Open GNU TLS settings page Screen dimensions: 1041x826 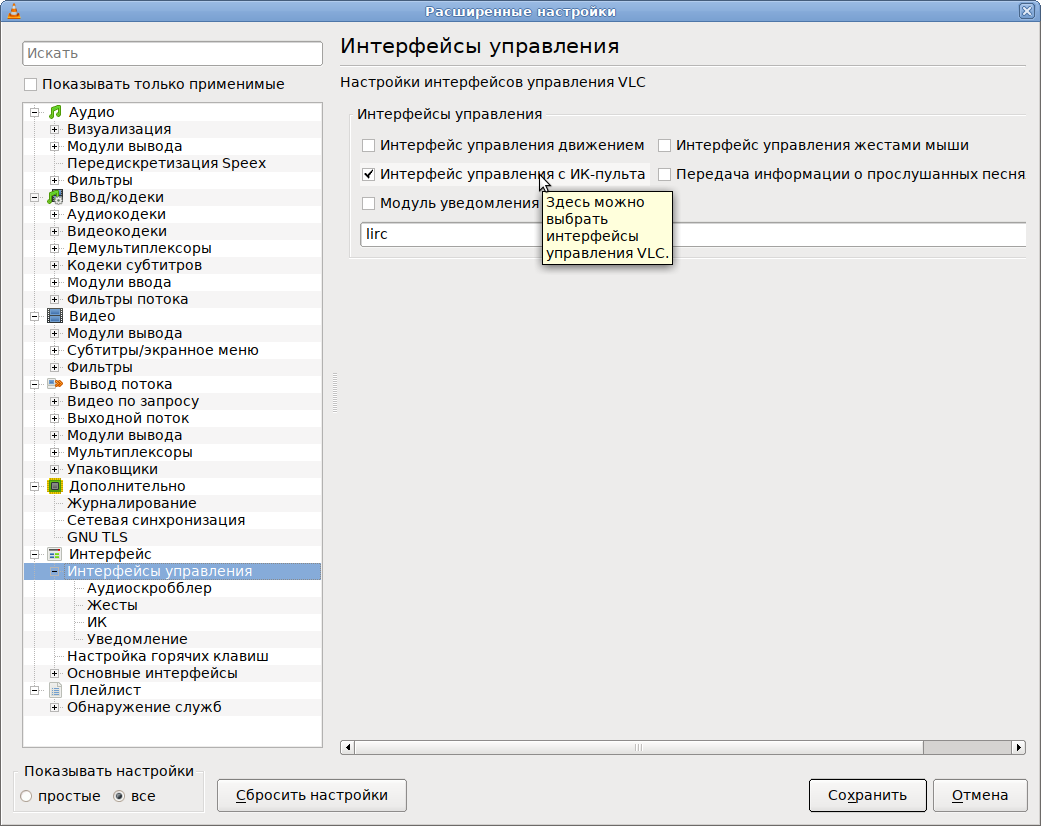[97, 537]
